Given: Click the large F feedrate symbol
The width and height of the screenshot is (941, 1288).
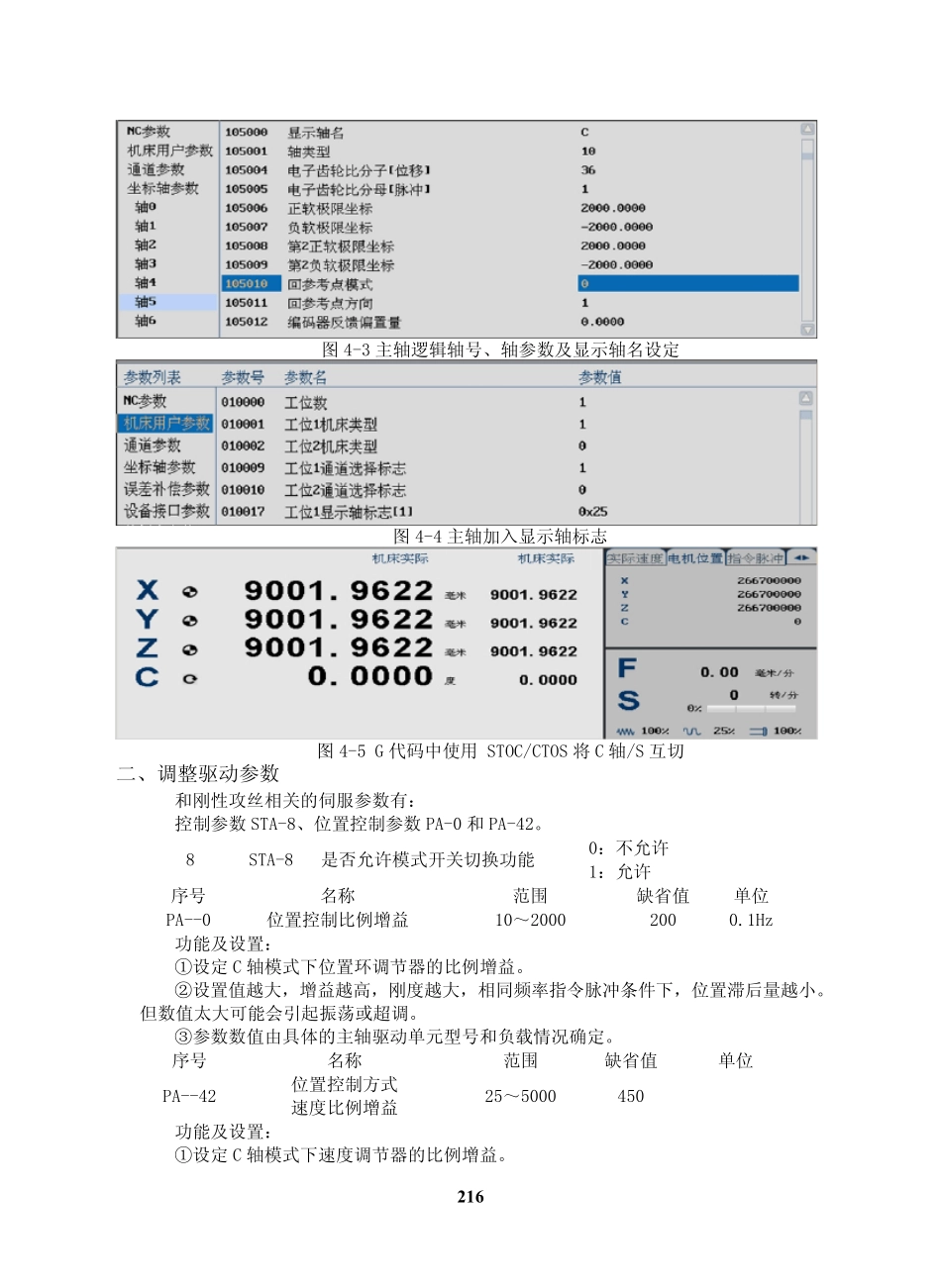Looking at the screenshot, I should 627,668.
